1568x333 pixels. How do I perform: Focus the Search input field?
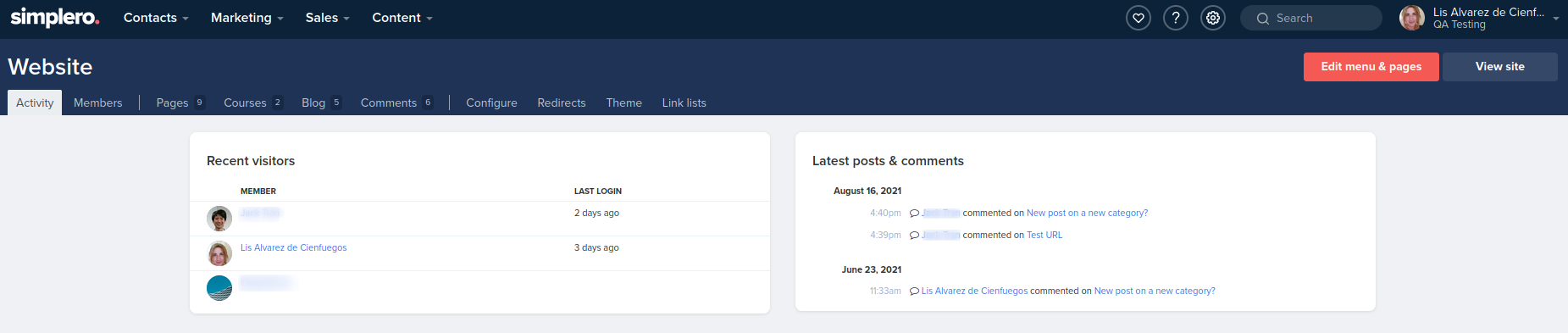(1311, 18)
